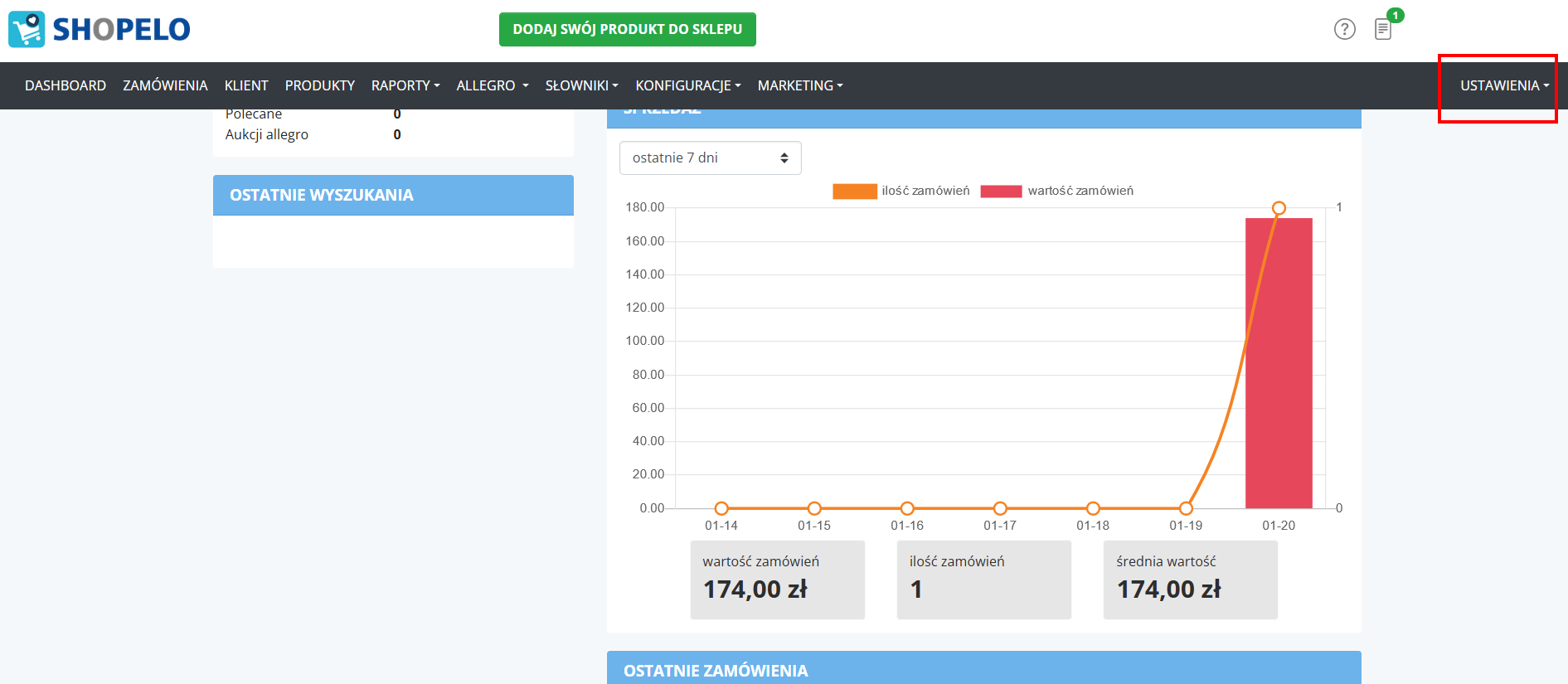The image size is (1568, 684).
Task: Open the Zamówienia menu item
Action: (165, 85)
